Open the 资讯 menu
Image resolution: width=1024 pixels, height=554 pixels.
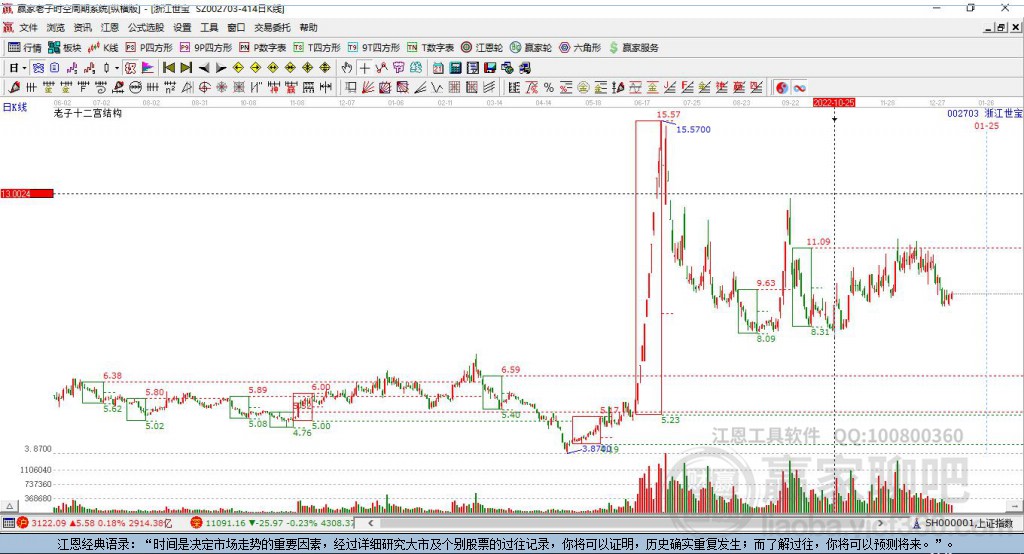coord(82,27)
